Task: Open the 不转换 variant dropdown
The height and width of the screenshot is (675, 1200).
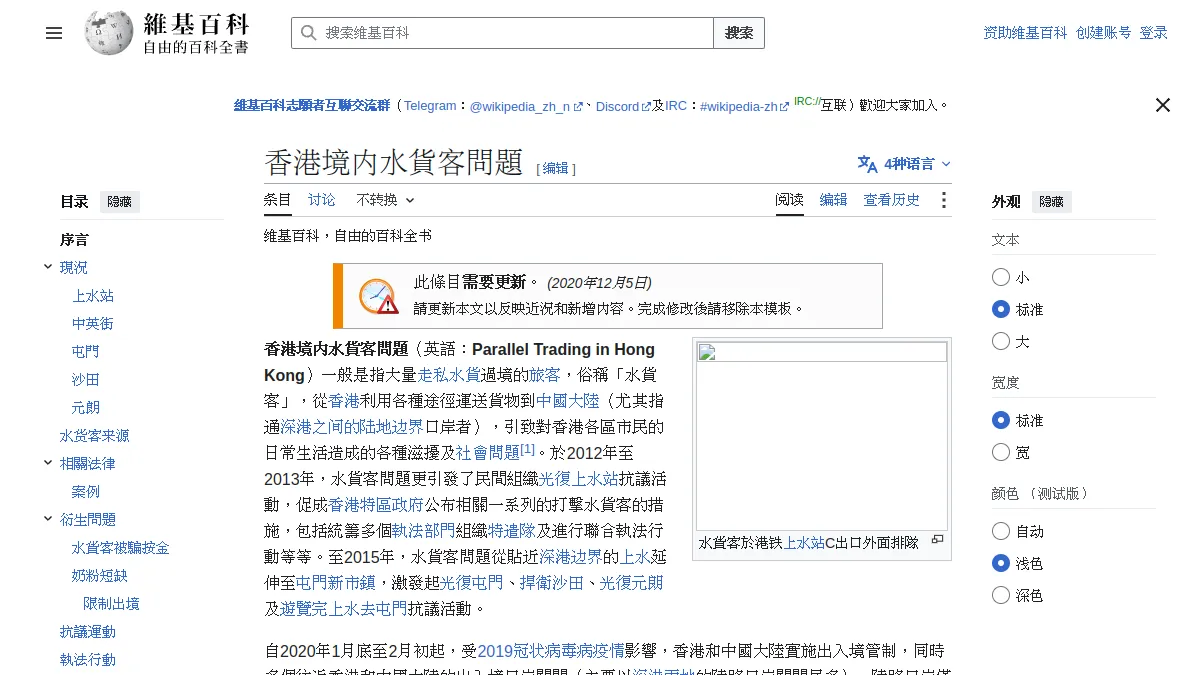Action: tap(385, 200)
